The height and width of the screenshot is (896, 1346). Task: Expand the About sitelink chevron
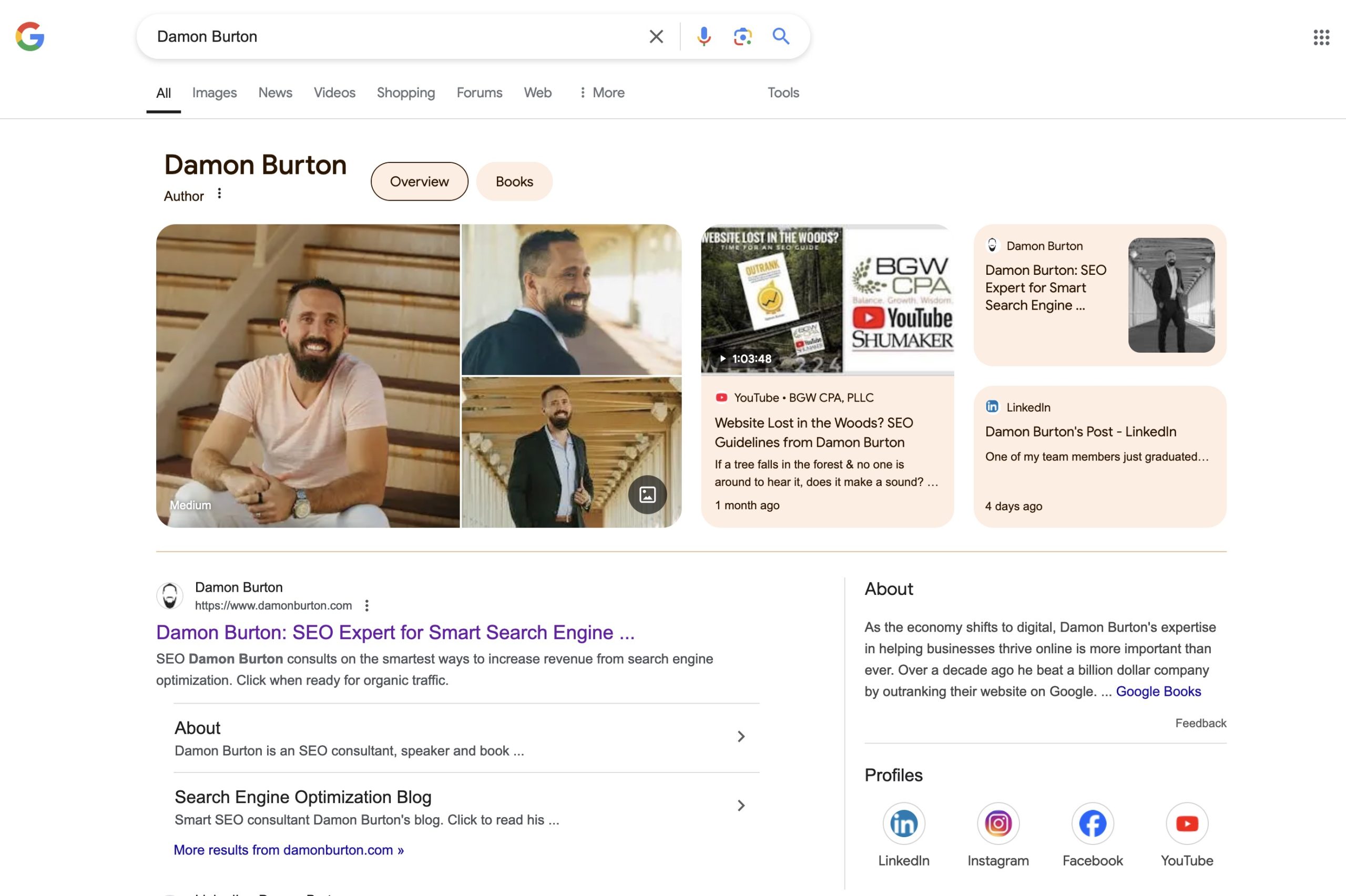pyautogui.click(x=741, y=737)
